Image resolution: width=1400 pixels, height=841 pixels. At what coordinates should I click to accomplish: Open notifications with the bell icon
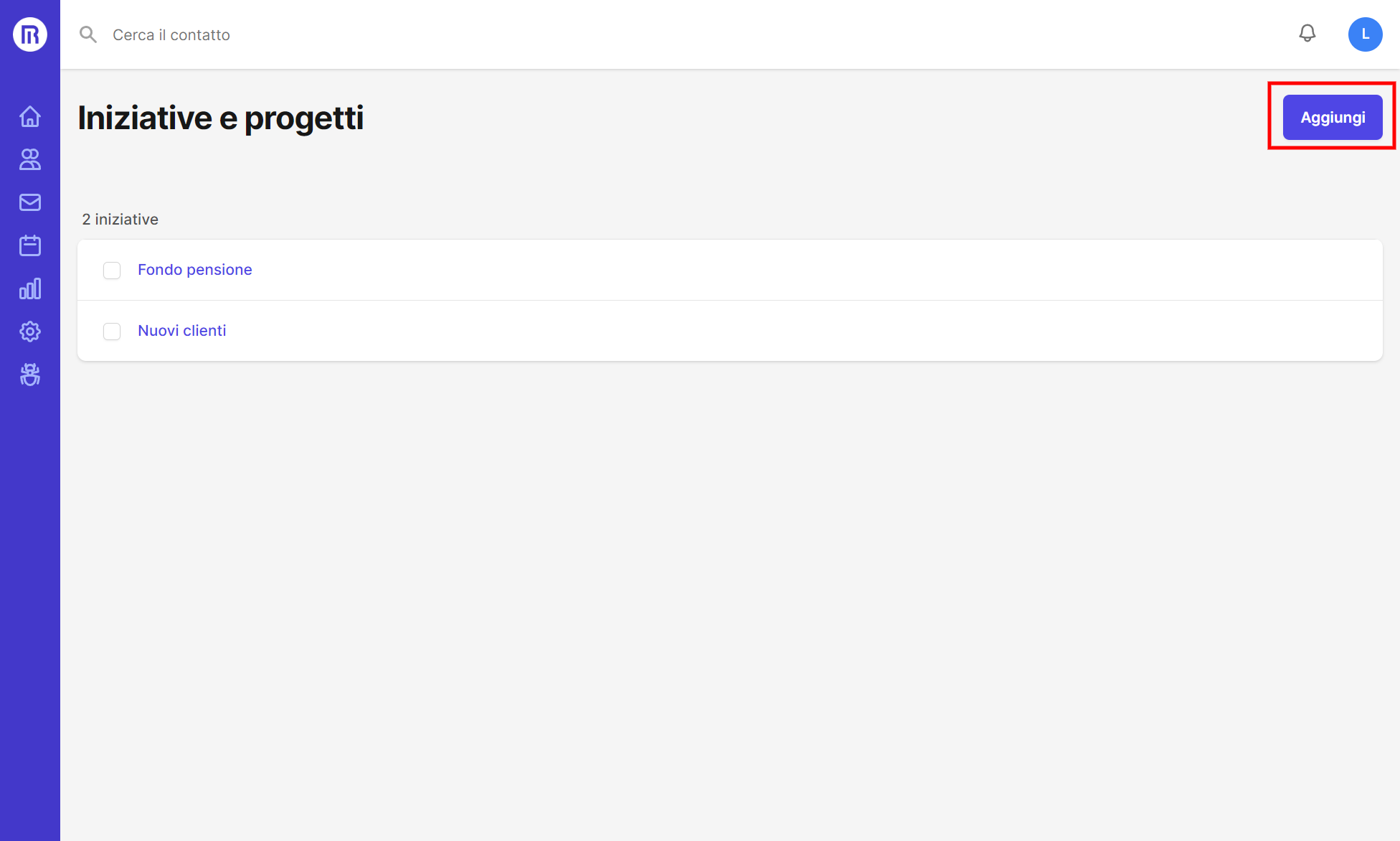coord(1307,34)
